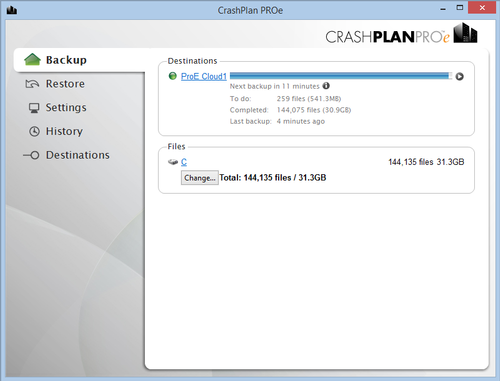The height and width of the screenshot is (381, 500).
Task: Click the CrashPlan title bar app icon
Action: click(x=12, y=10)
